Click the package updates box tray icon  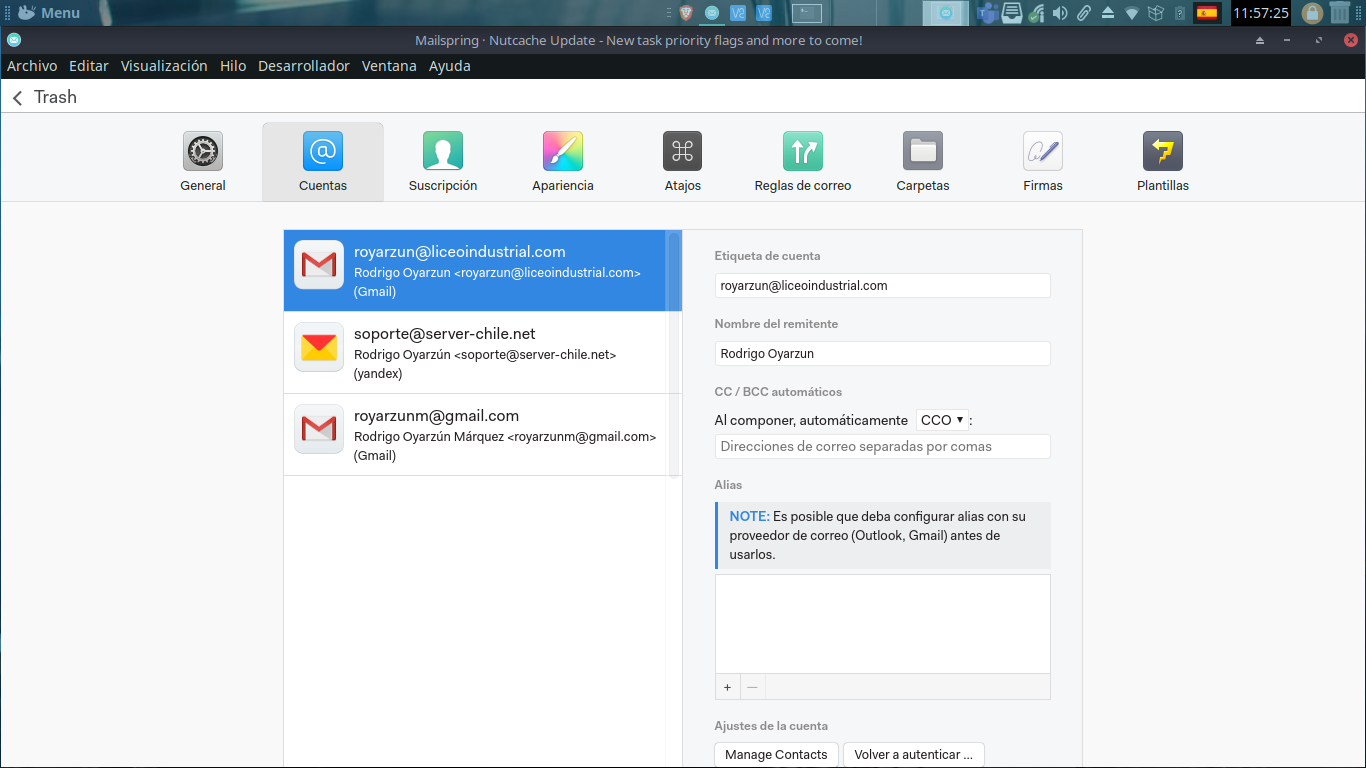(x=1156, y=13)
